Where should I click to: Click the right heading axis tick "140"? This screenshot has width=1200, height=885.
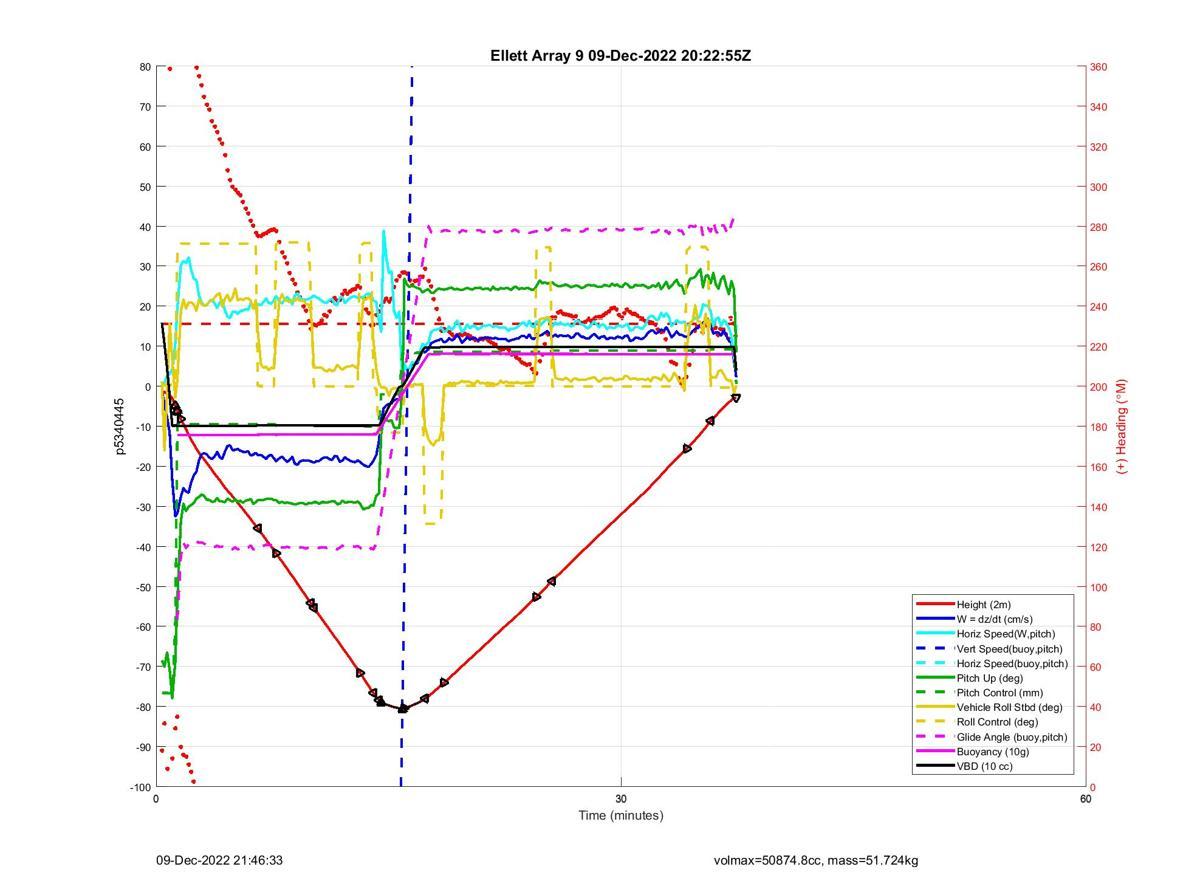pyautogui.click(x=1099, y=507)
